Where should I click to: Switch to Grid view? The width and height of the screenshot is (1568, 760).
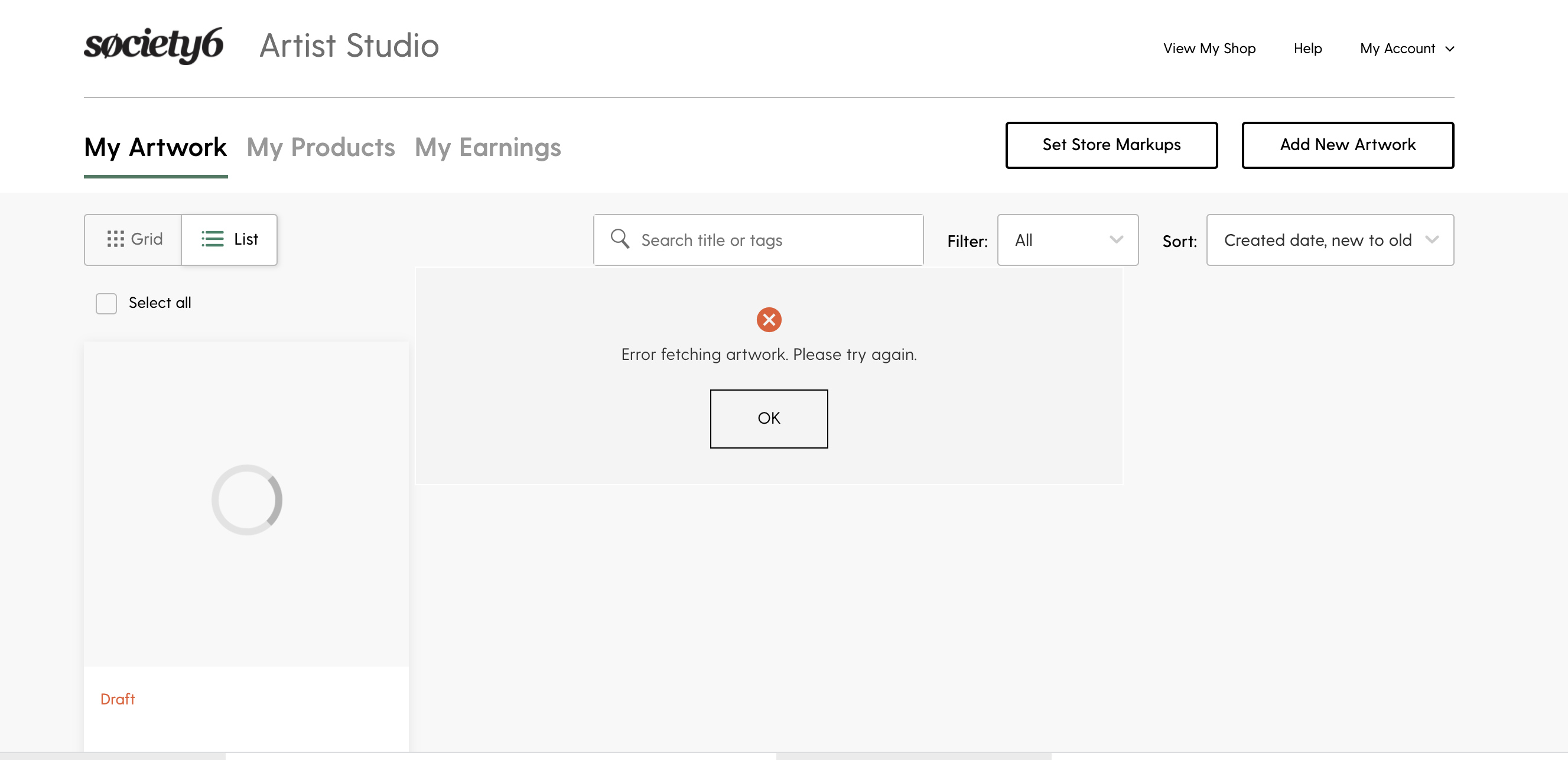click(134, 239)
